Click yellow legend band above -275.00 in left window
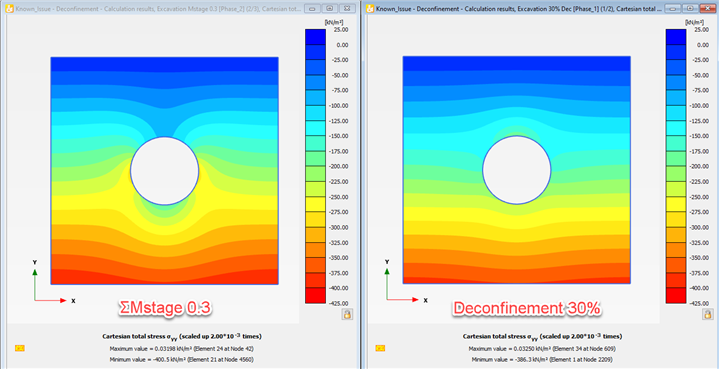Viewport: 719px width, 369px height. (315, 204)
